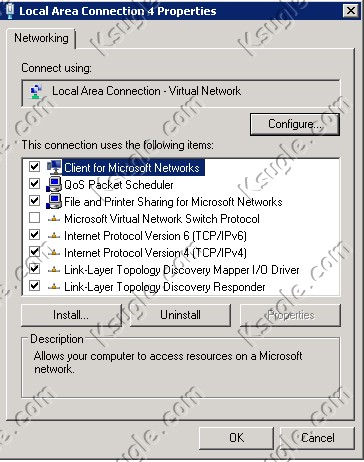The height and width of the screenshot is (462, 364).
Task: Confirm the dialog with OK
Action: coord(236,438)
